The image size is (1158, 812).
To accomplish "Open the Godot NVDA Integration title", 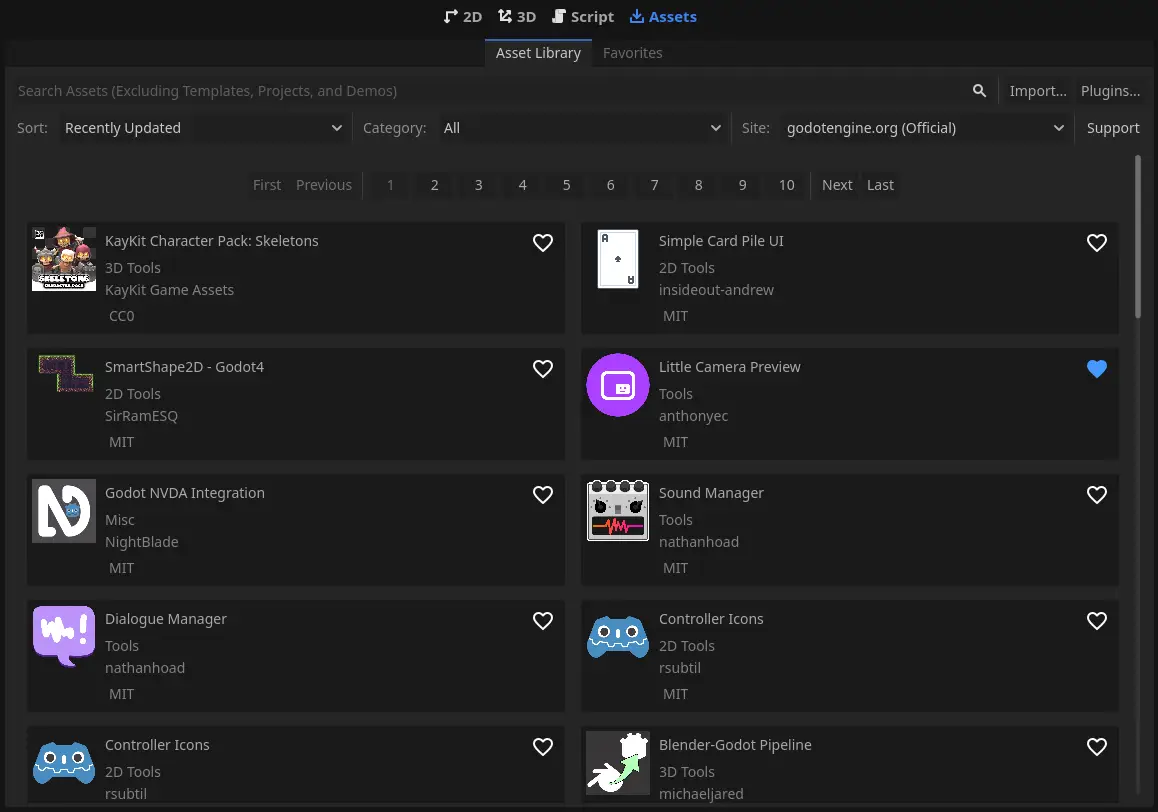I will pos(185,493).
